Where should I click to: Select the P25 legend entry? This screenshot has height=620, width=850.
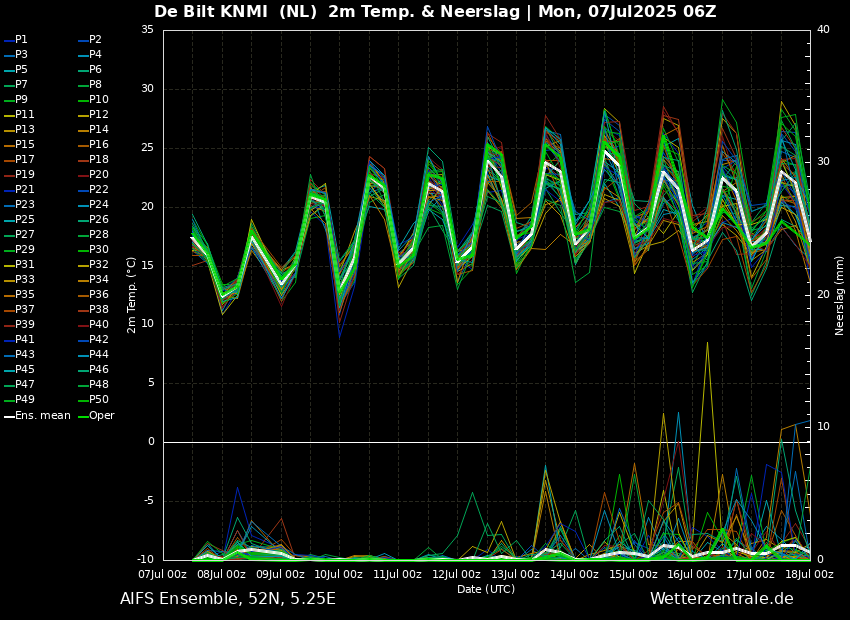[24, 220]
